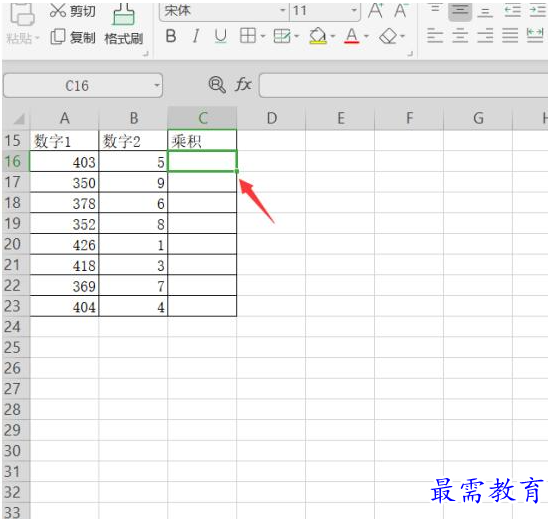Click the Paste (粘贴) icon
The width and height of the screenshot is (552, 522).
(22, 15)
